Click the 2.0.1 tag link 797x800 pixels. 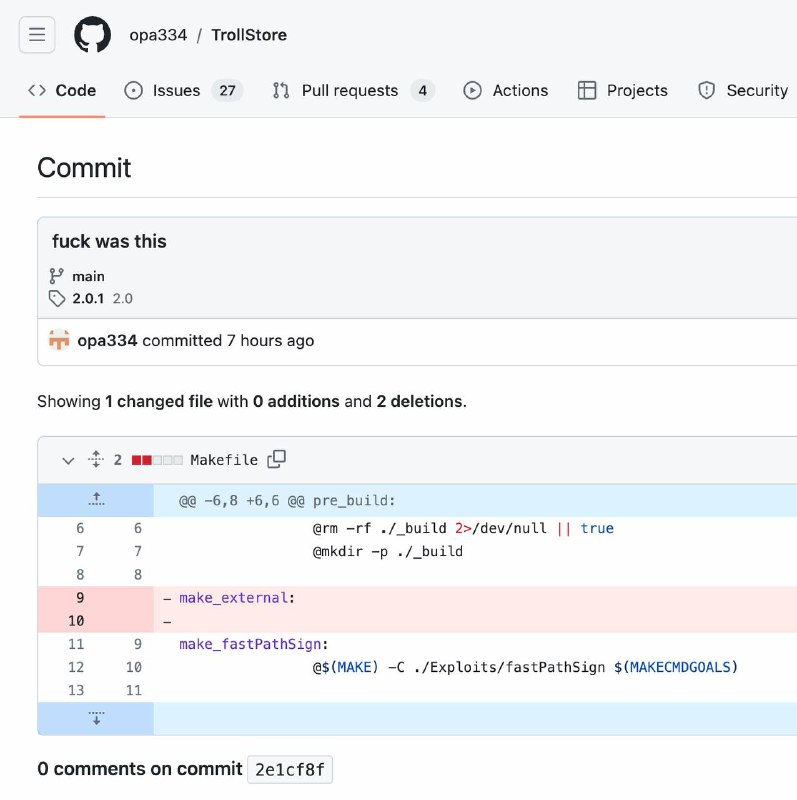pyautogui.click(x=87, y=298)
